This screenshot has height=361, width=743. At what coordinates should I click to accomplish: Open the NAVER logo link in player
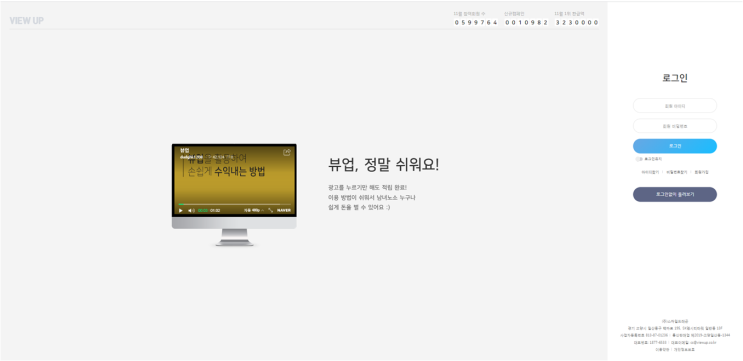[x=284, y=210]
